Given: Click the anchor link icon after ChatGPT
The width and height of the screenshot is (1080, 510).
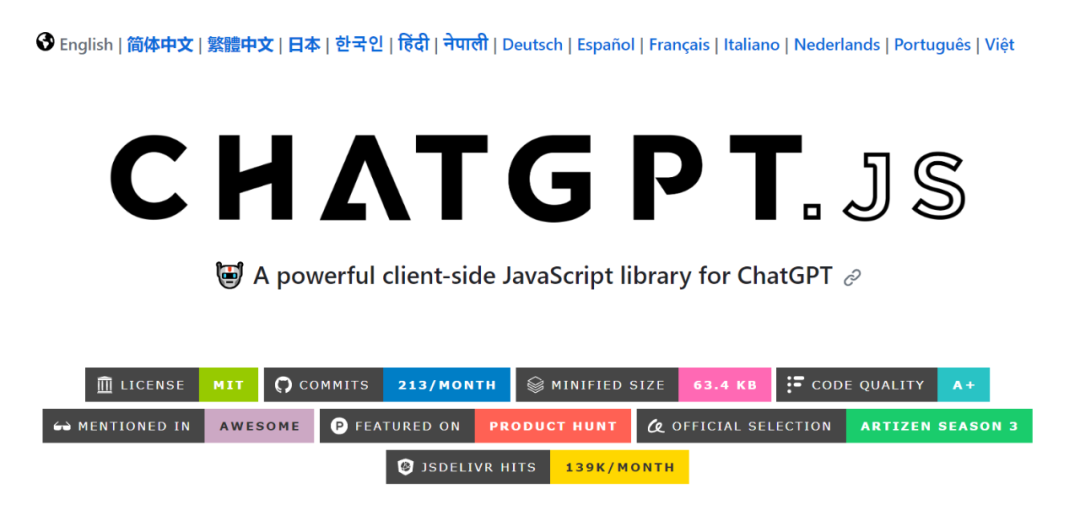Looking at the screenshot, I should click(853, 278).
